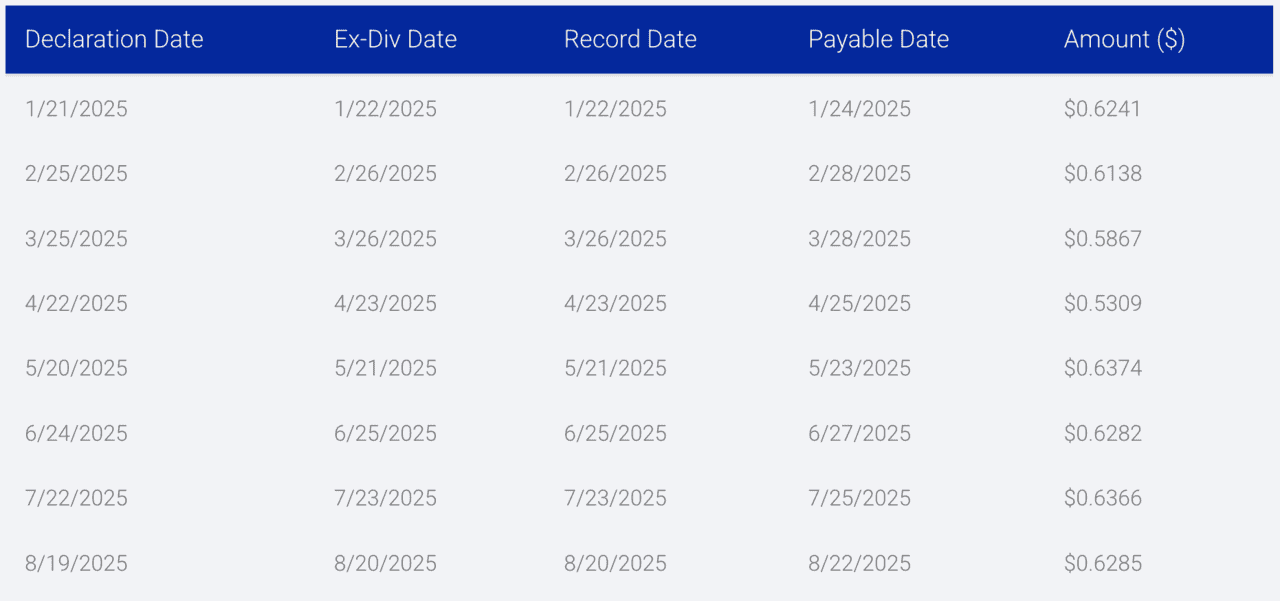Click the $0.5309 dividend amount
This screenshot has width=1280, height=601.
(1102, 304)
